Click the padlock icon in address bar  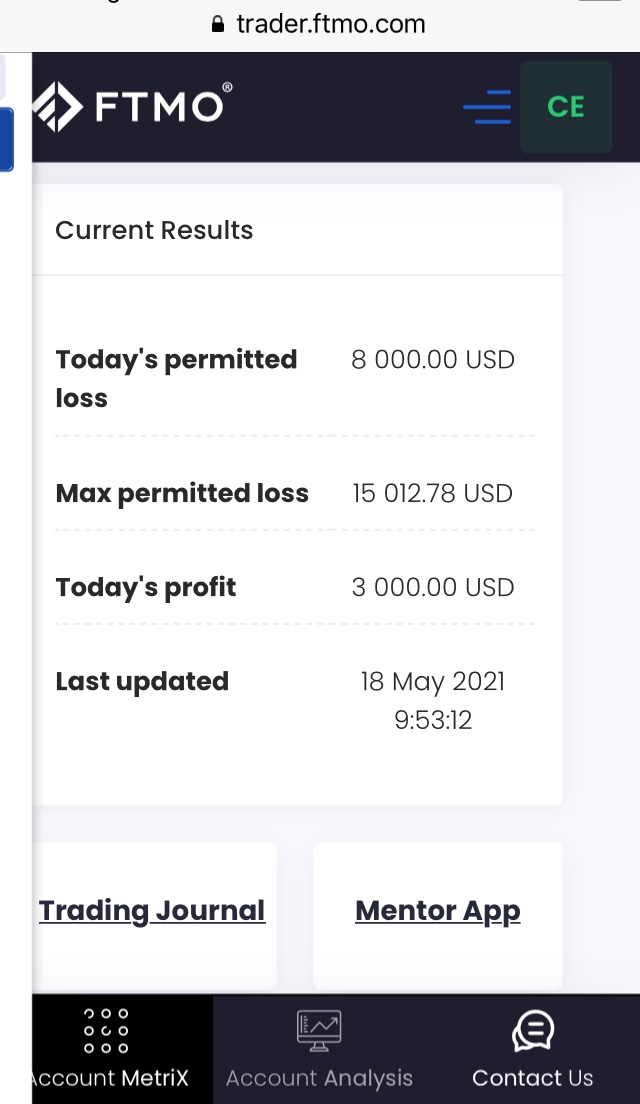(219, 24)
